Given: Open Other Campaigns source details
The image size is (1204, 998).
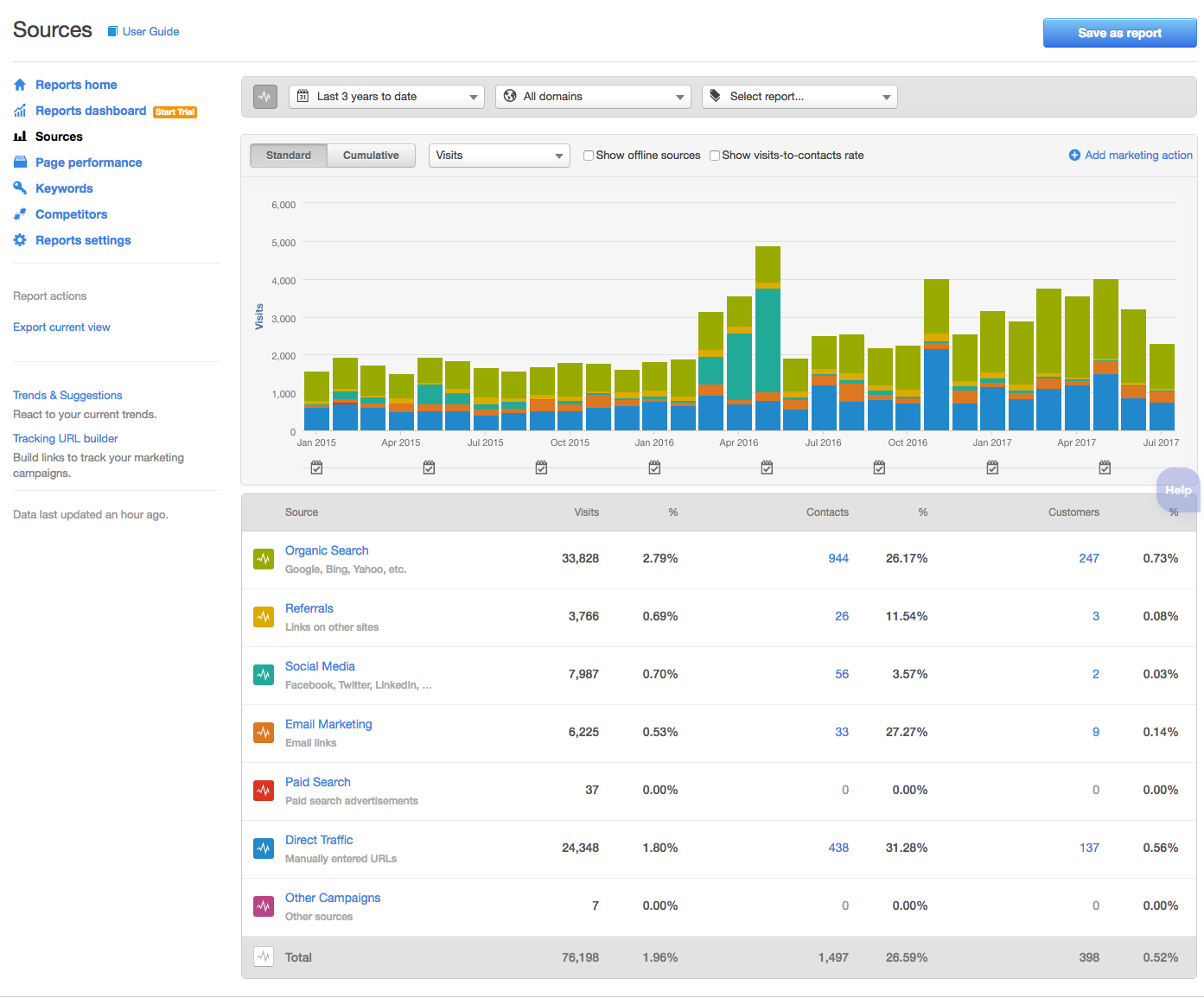Looking at the screenshot, I should point(333,898).
